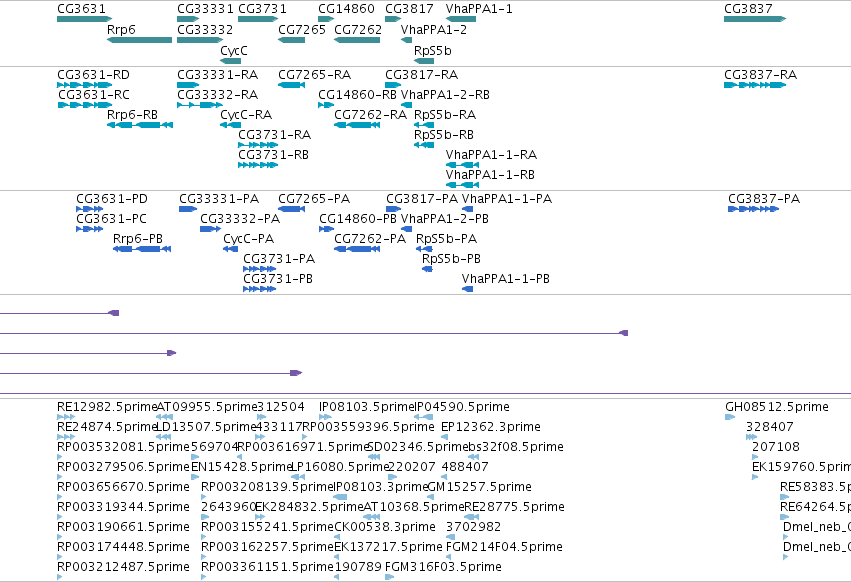Click the 207108 EST label

tap(776, 447)
